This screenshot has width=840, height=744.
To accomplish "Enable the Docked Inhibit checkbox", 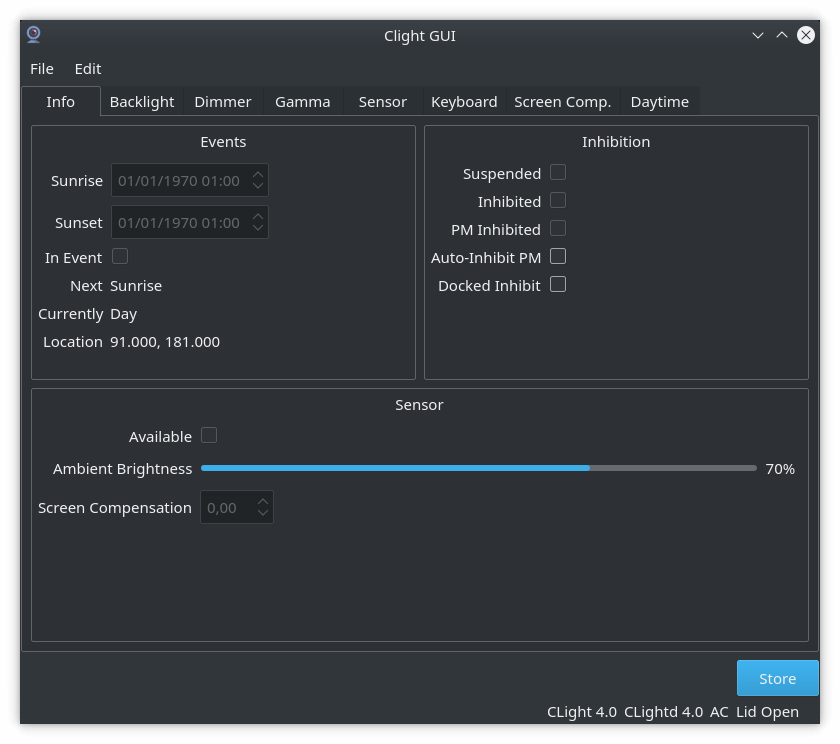I will (x=558, y=284).
